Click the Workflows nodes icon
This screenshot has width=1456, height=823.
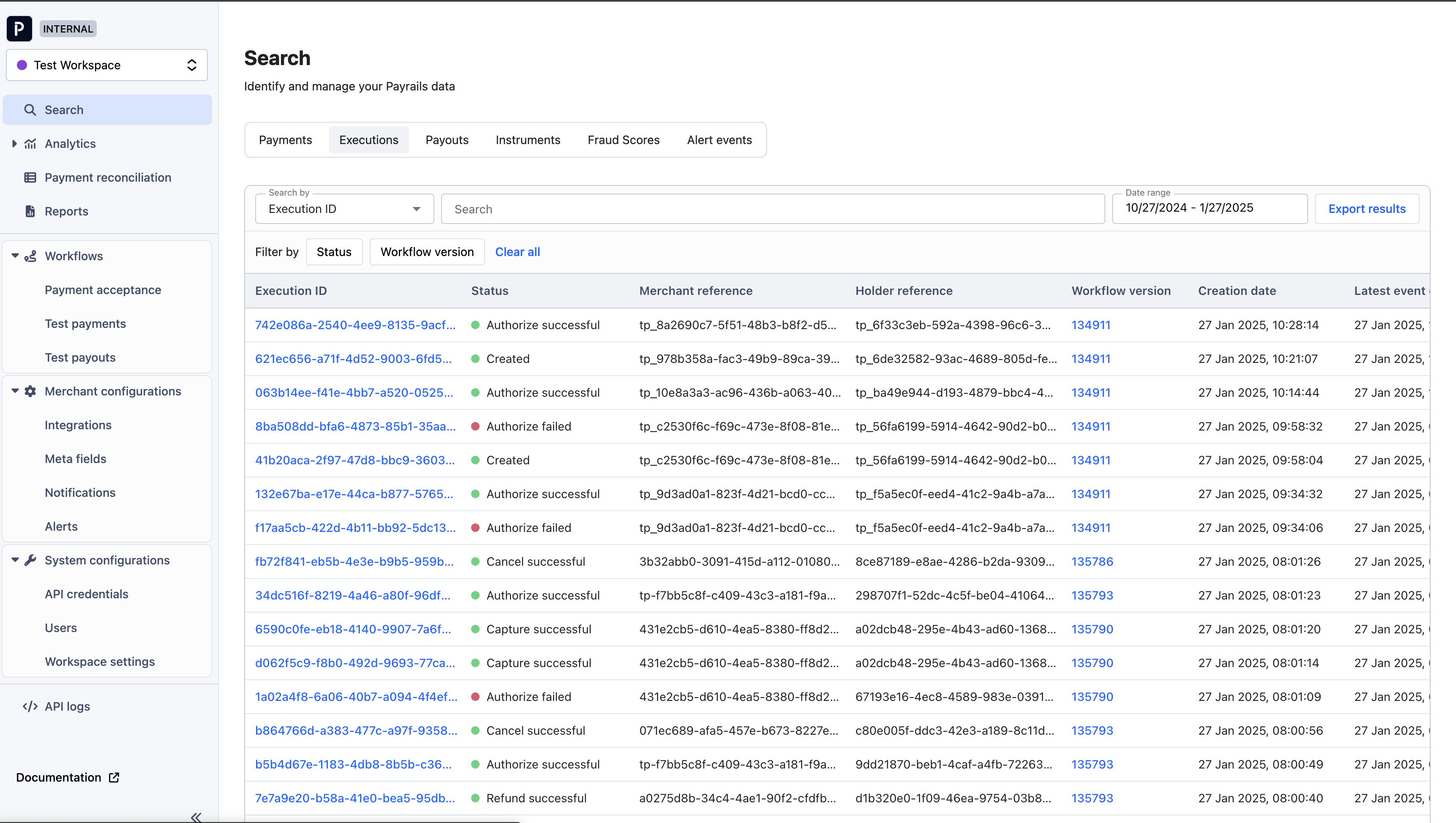pyautogui.click(x=30, y=256)
